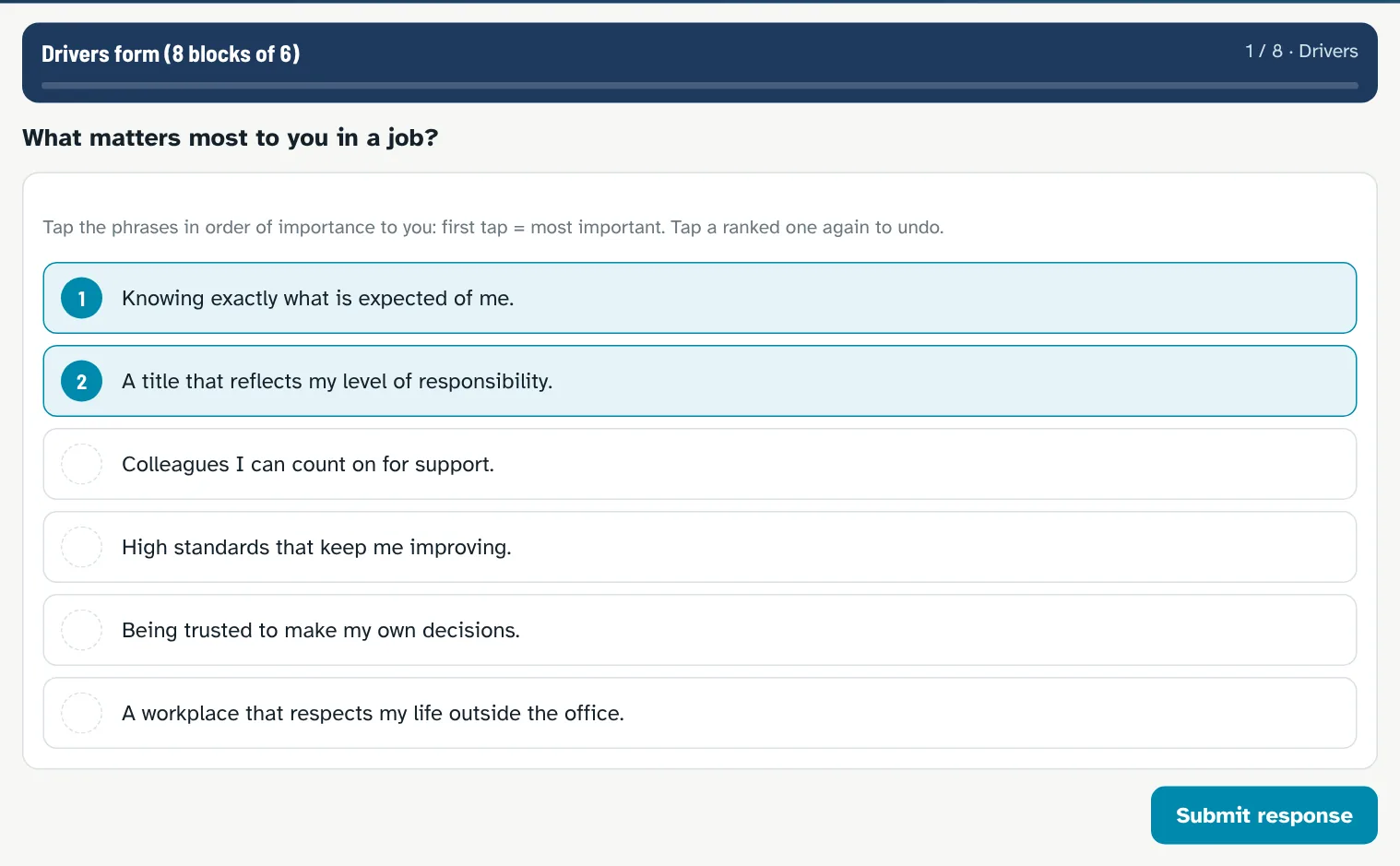Click the Submit response button
The width and height of the screenshot is (1400, 866).
pyautogui.click(x=1264, y=815)
